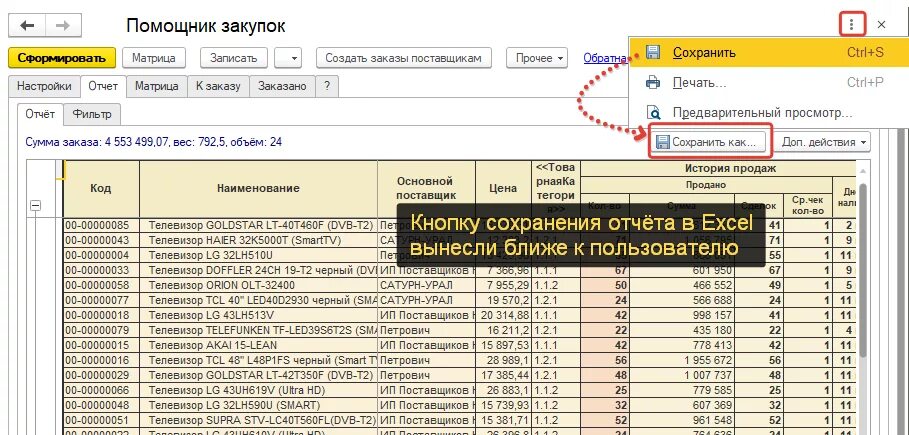Click the Цена column header
Image resolution: width=909 pixels, height=435 pixels.
(503, 188)
